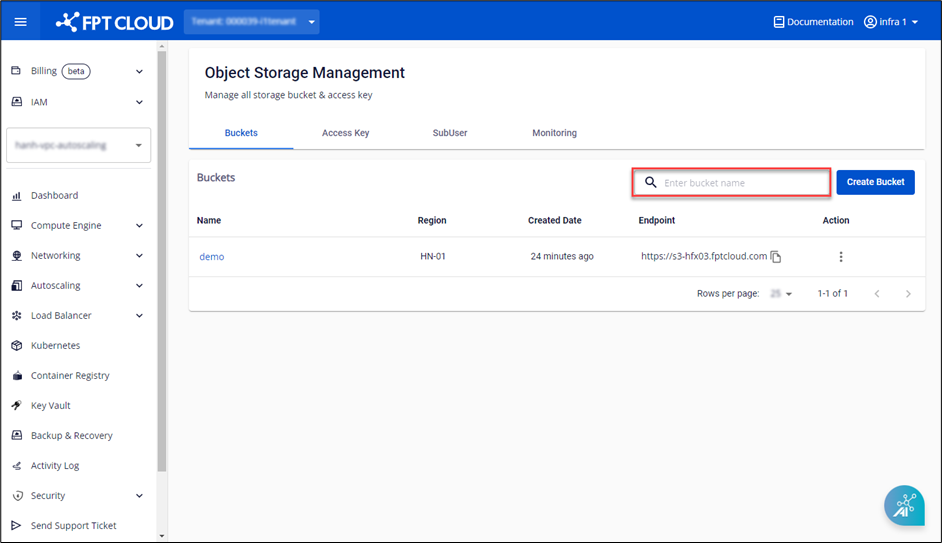Screen dimensions: 942x543
Task: Go to Dashboard
Action: click(x=55, y=195)
